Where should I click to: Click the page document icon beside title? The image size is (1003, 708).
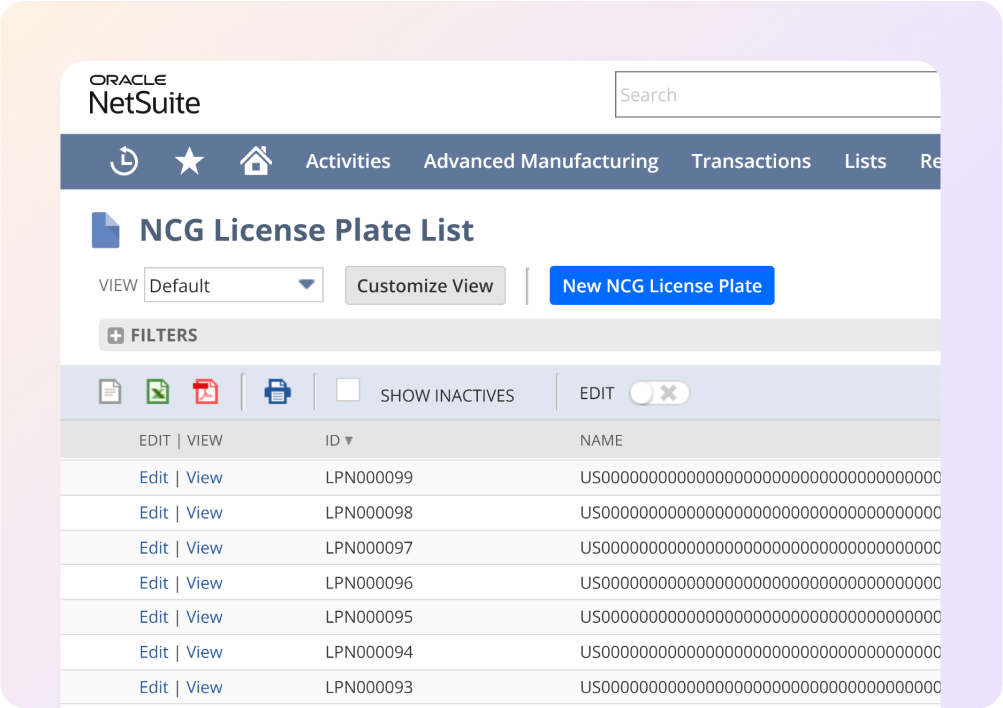[106, 230]
